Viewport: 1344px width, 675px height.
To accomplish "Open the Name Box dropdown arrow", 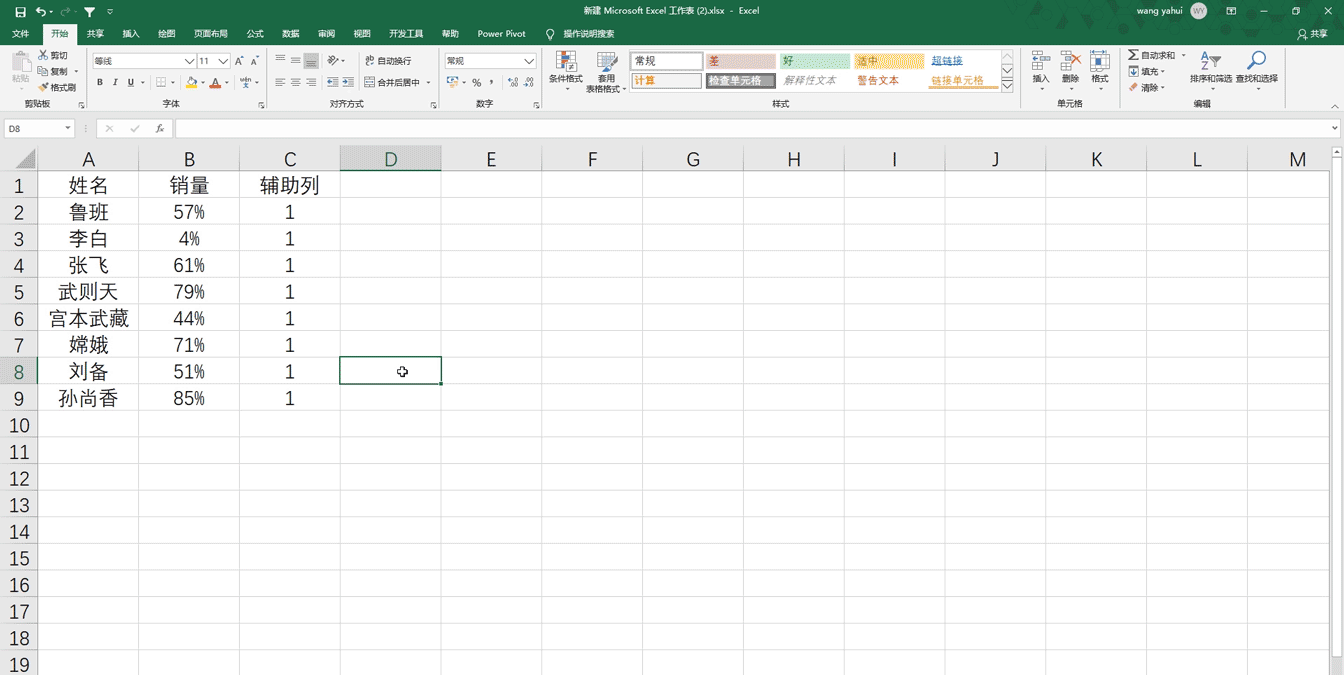I will [x=68, y=129].
